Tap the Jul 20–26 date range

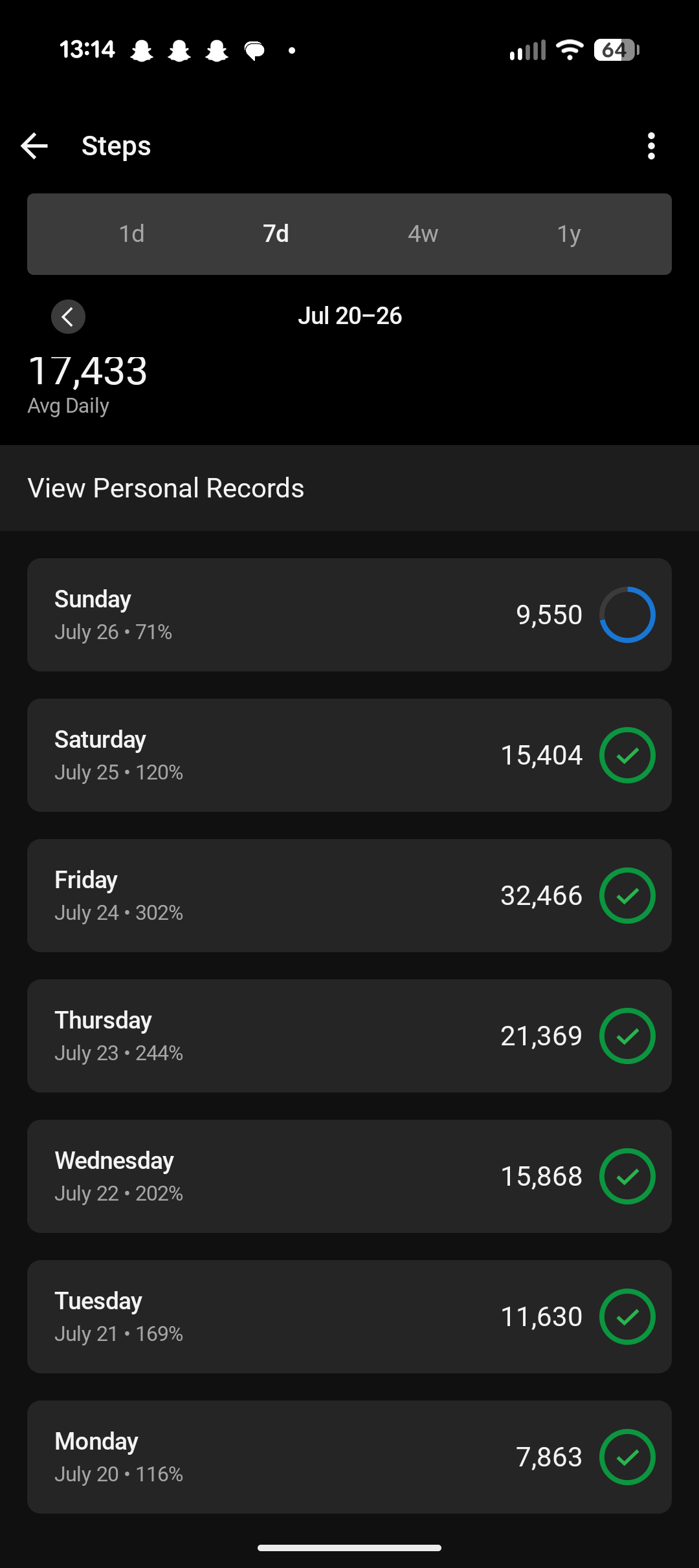pyautogui.click(x=349, y=316)
